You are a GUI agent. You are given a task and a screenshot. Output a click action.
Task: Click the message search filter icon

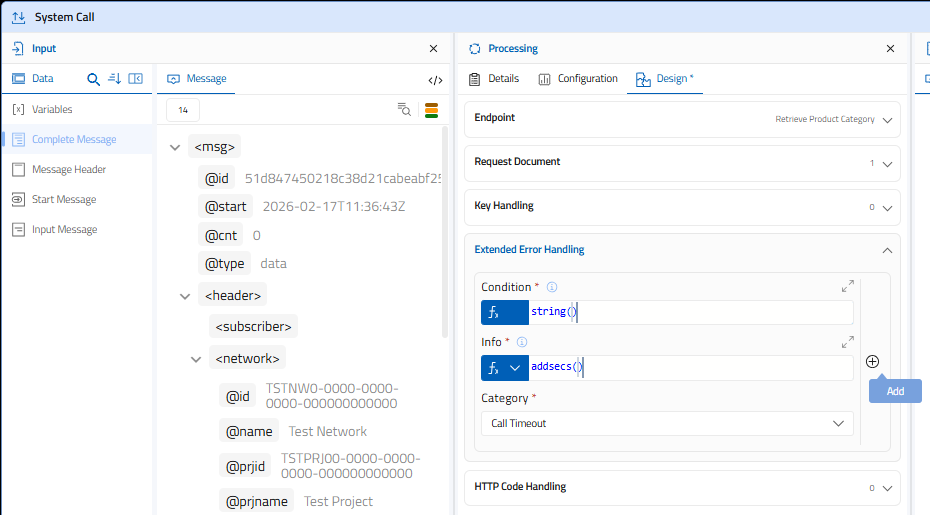pos(404,110)
